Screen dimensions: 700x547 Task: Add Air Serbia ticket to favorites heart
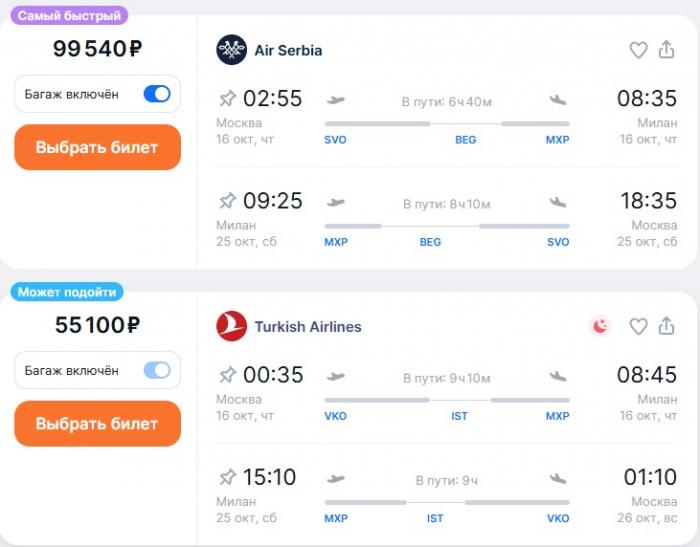pyautogui.click(x=638, y=50)
